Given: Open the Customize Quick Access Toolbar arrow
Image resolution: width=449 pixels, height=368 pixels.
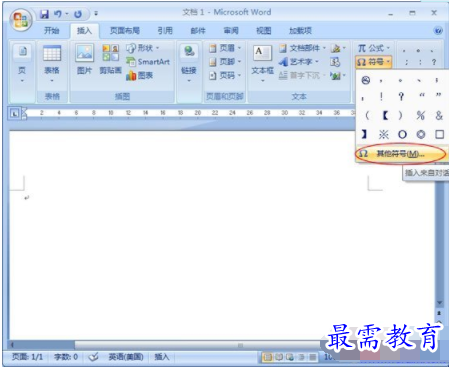Looking at the screenshot, I should (96, 14).
